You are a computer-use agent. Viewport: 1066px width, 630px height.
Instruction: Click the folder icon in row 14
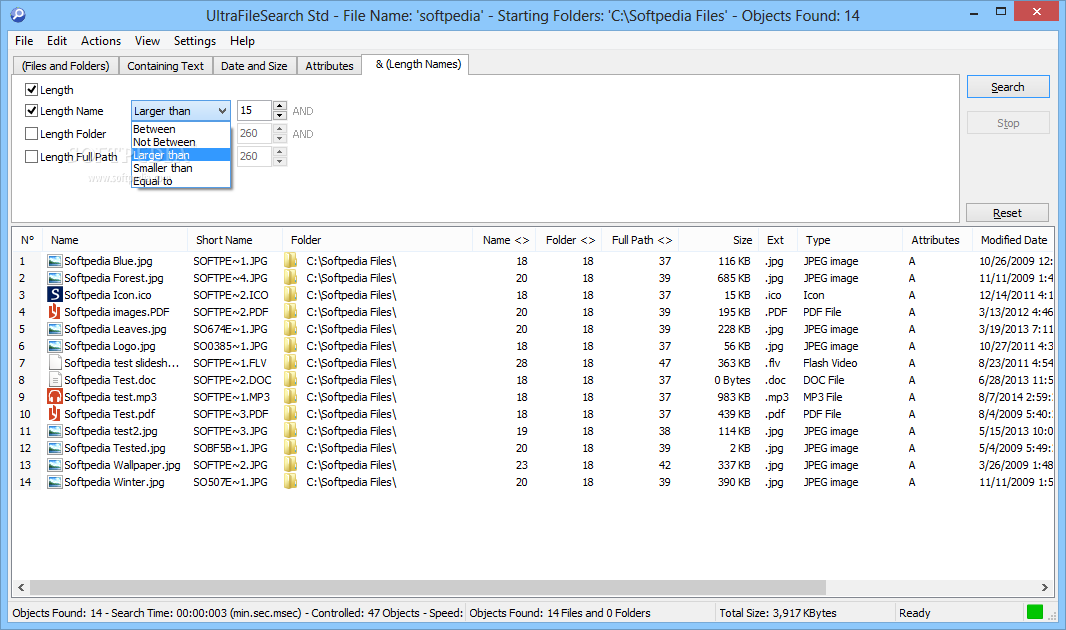291,482
